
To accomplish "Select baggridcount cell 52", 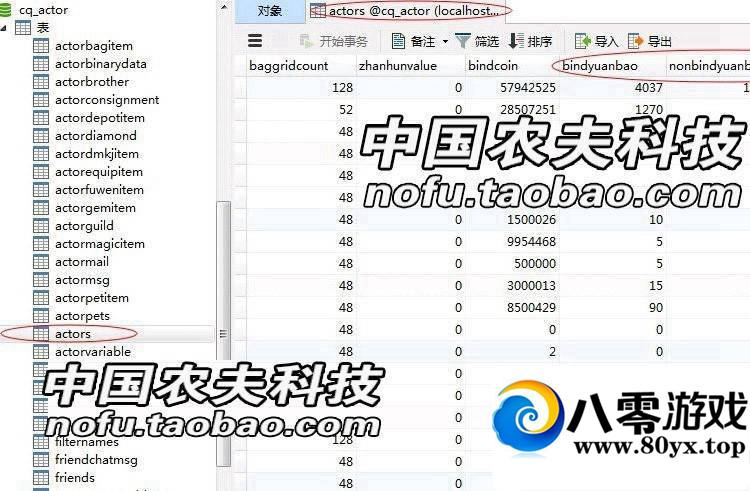I will pos(301,109).
